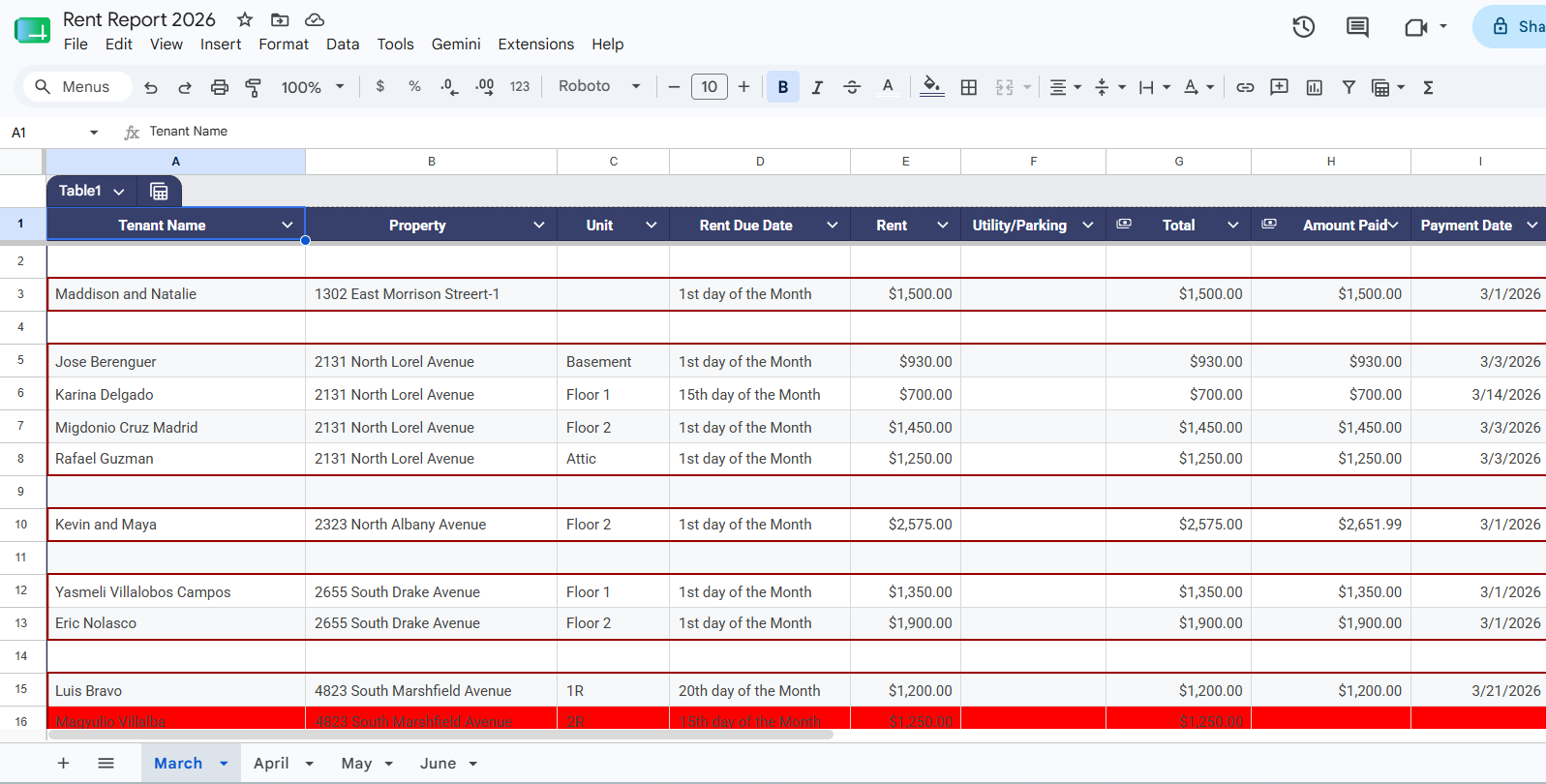Image resolution: width=1546 pixels, height=784 pixels.
Task: Click the undo arrow icon
Action: pos(151,87)
